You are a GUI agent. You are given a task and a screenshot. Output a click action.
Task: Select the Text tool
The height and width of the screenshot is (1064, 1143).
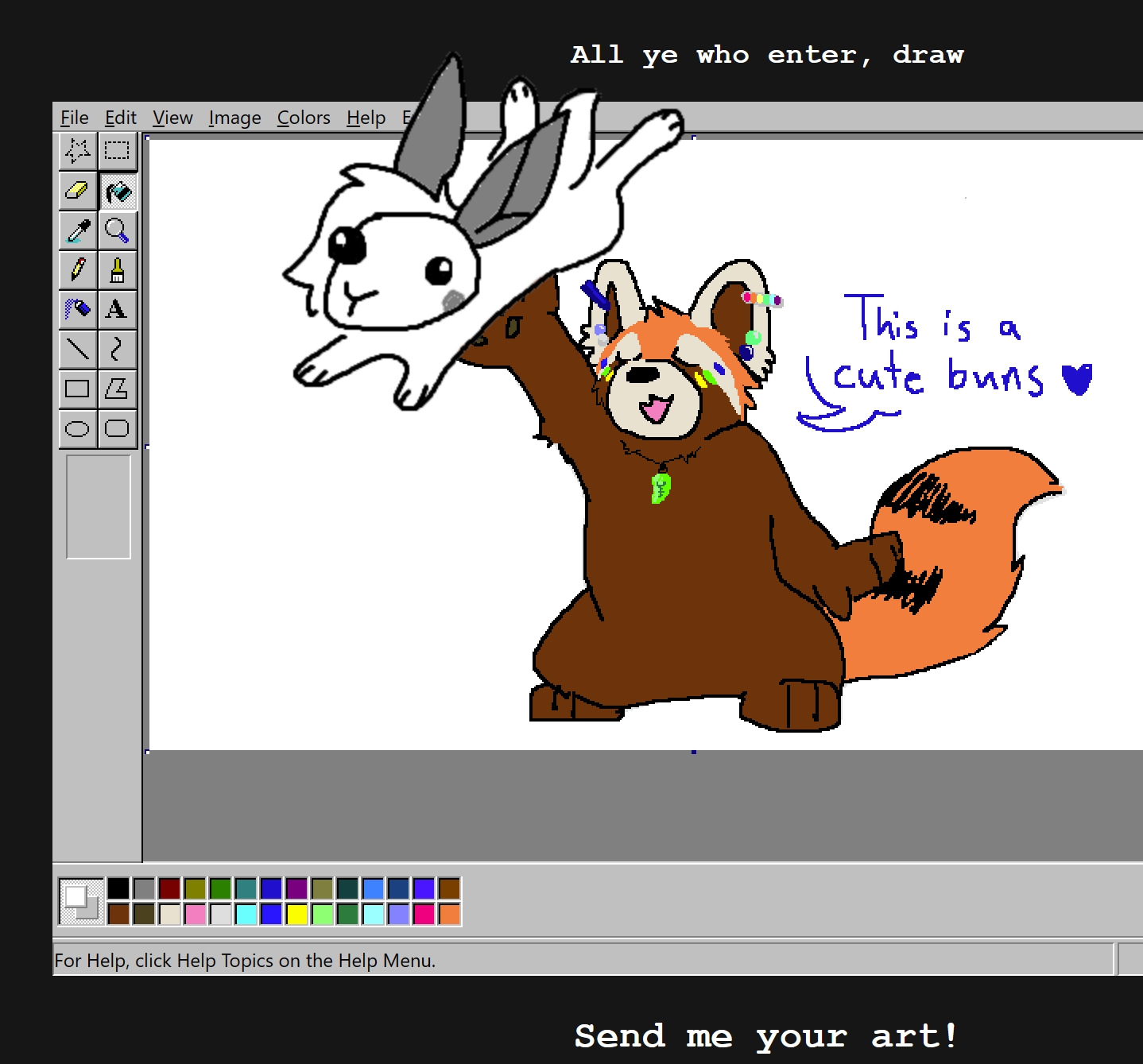118,309
